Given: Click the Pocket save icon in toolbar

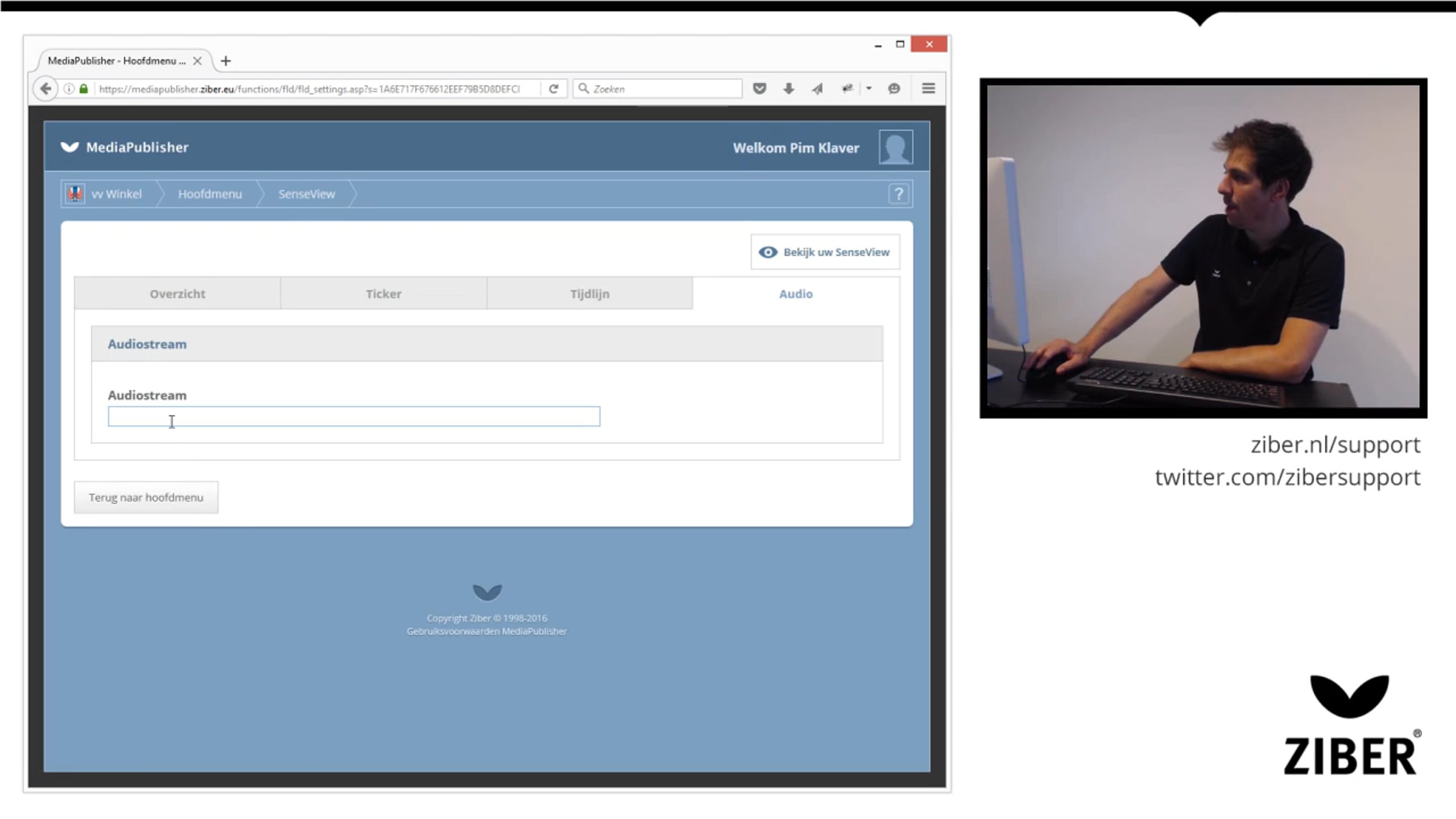Looking at the screenshot, I should click(760, 89).
